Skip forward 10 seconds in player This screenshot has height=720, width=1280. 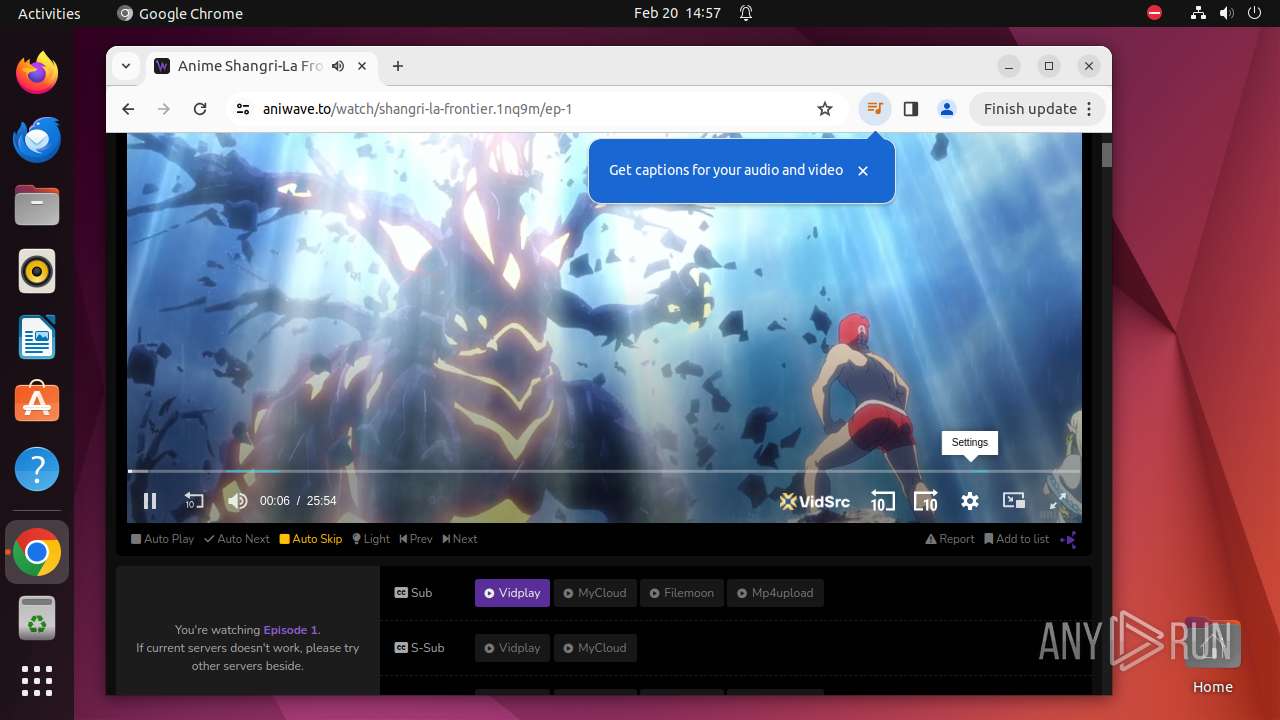point(926,501)
